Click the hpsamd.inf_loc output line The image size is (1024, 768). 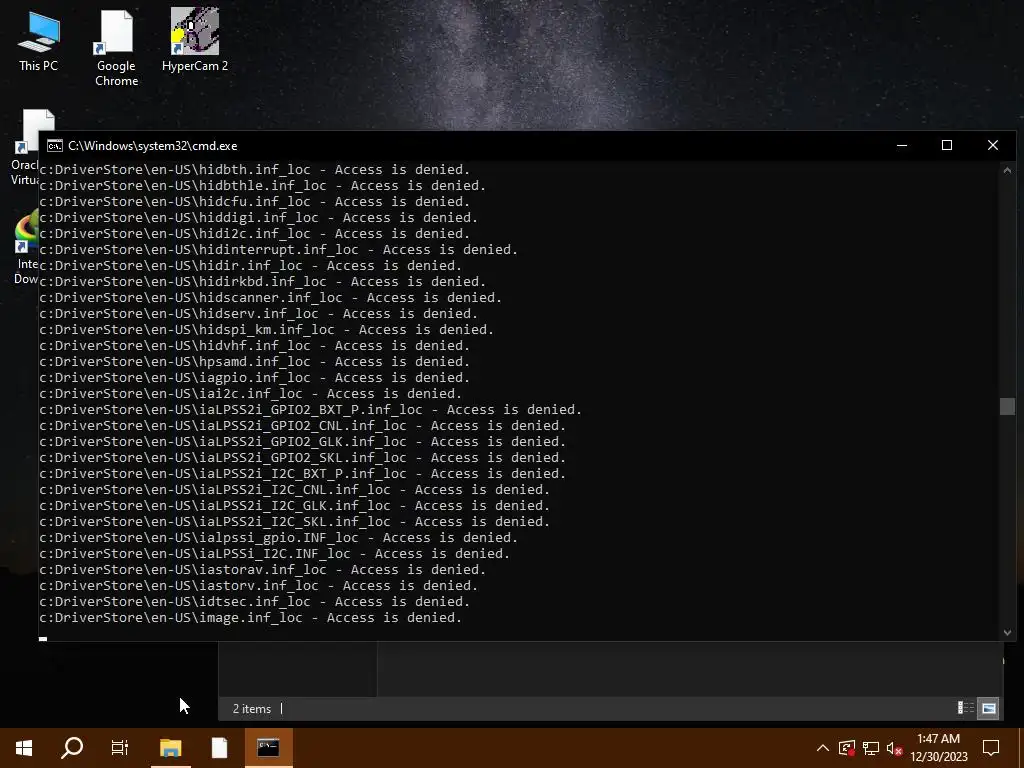coord(255,362)
